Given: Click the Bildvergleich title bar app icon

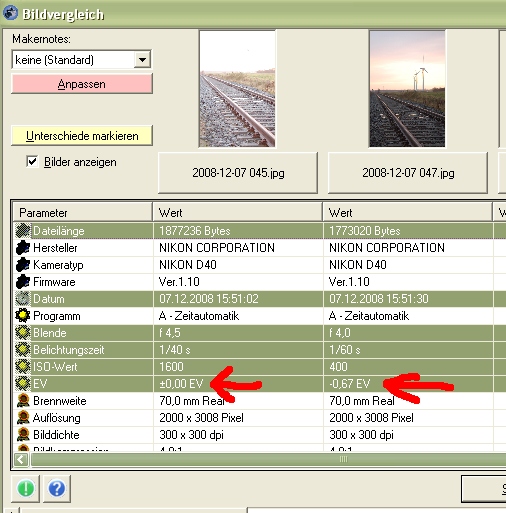Looking at the screenshot, I should coord(10,13).
